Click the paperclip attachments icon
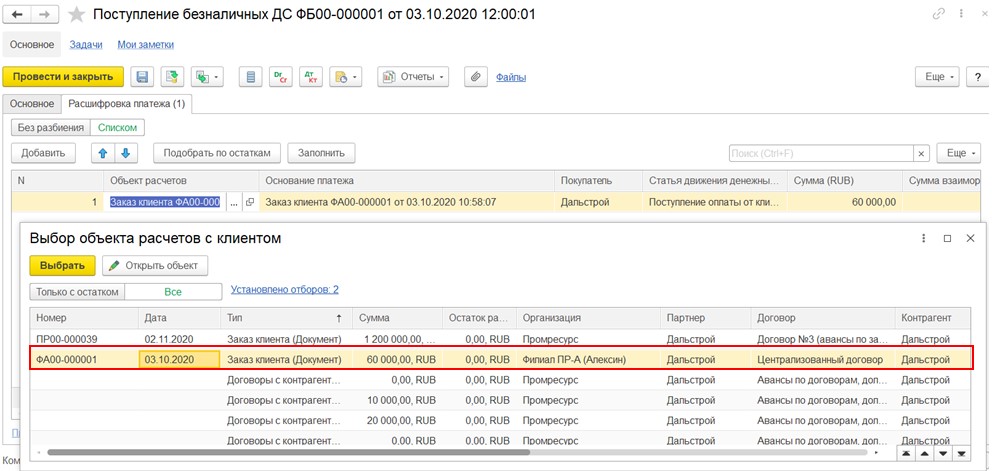The height and width of the screenshot is (471, 992). (x=475, y=77)
